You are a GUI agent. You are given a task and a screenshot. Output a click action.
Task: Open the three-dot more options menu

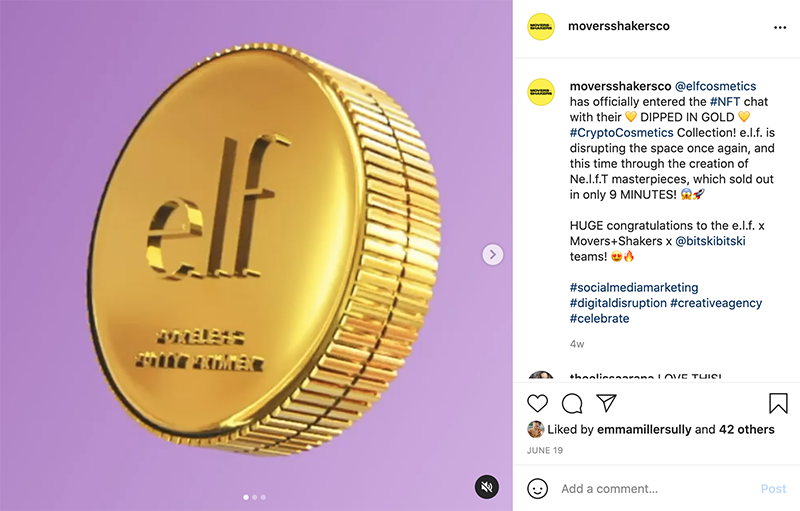point(780,27)
